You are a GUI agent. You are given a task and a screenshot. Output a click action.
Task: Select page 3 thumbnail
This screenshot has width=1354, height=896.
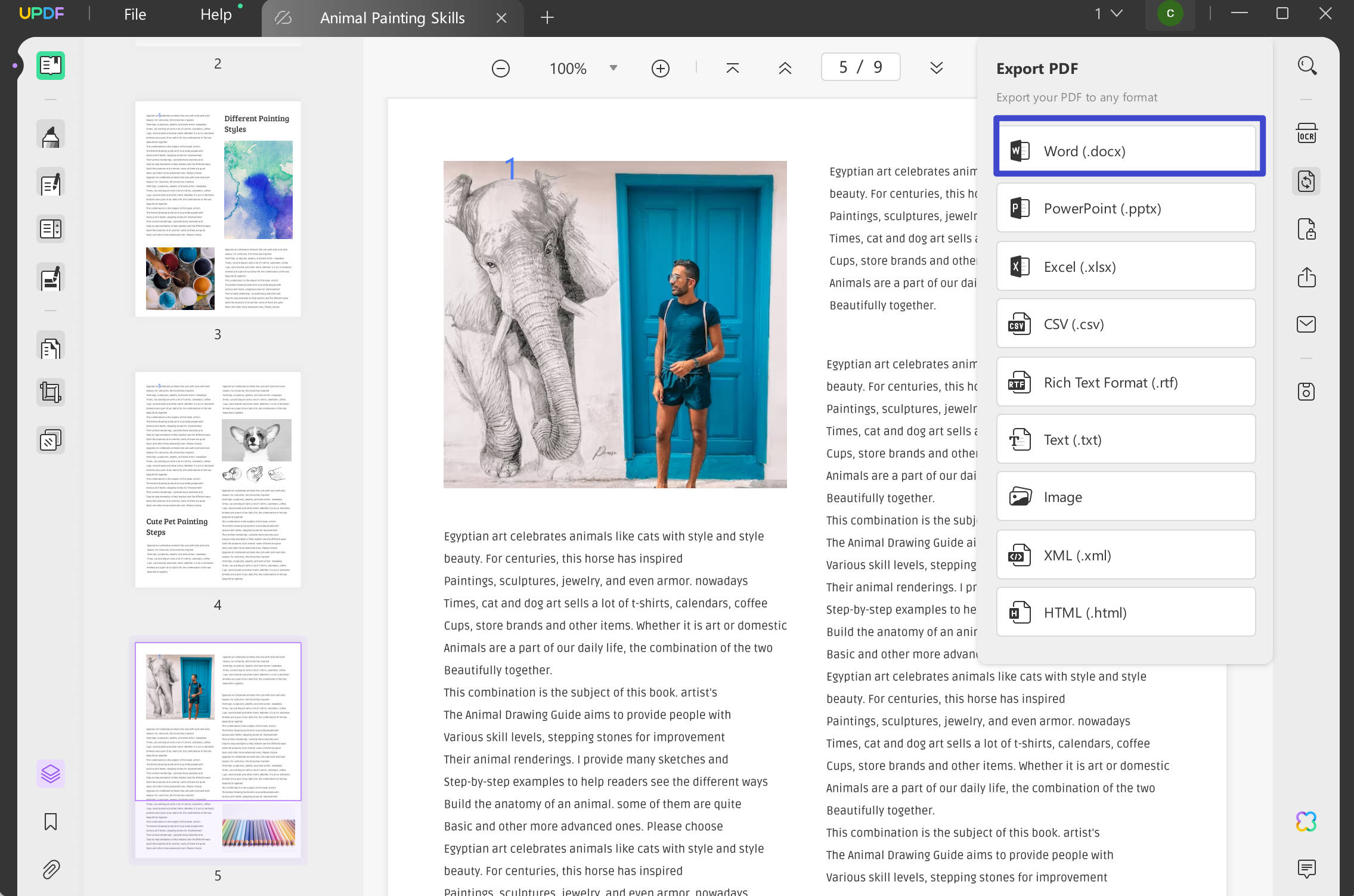[x=218, y=209]
